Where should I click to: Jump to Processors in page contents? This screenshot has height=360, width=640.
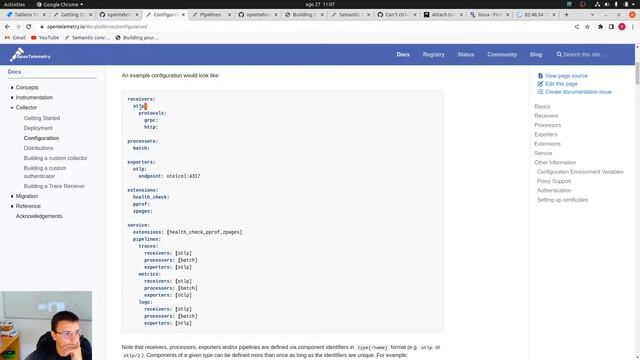(x=548, y=125)
